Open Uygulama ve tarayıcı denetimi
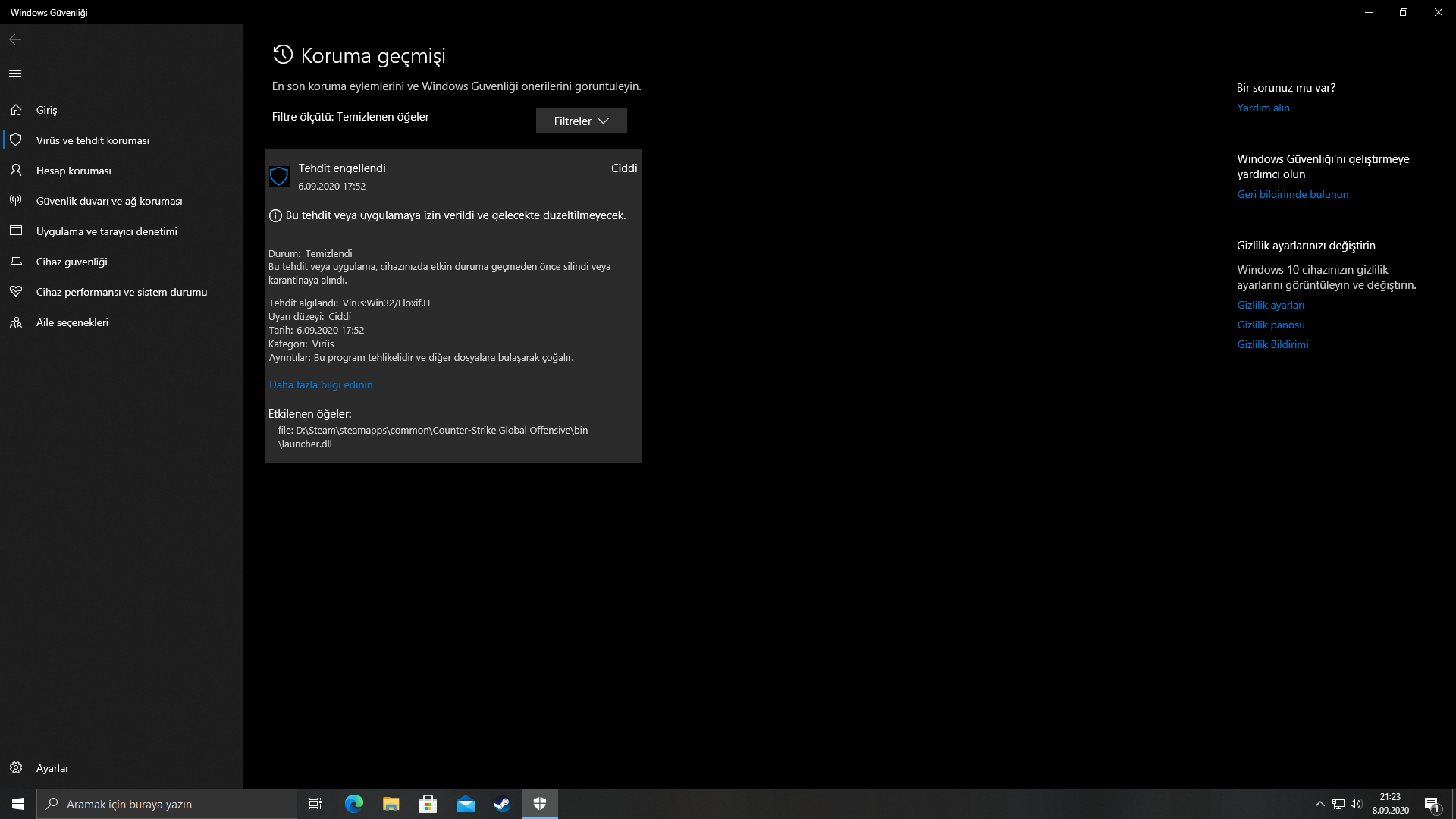1456x819 pixels. click(106, 231)
